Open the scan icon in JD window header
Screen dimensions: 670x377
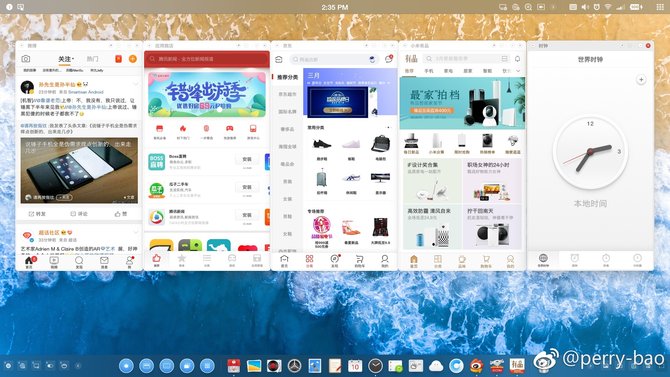[279, 59]
